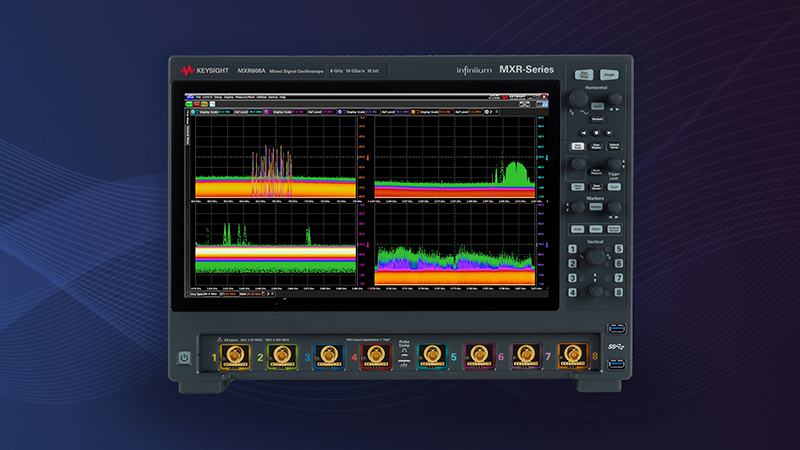
Task: Open the Control menu
Action: click(x=207, y=97)
